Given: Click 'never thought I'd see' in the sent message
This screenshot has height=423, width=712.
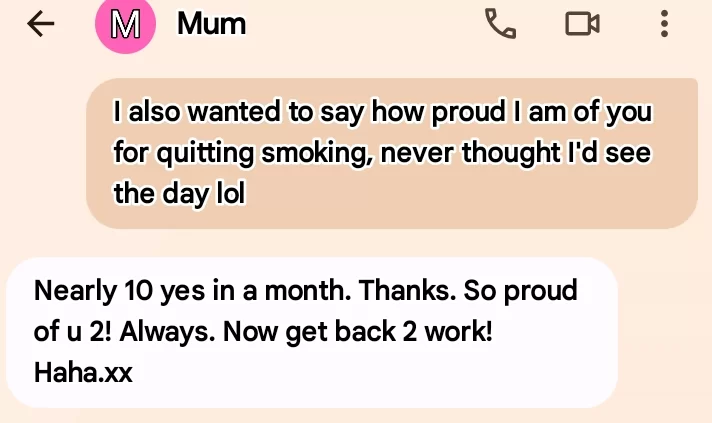Looking at the screenshot, I should tap(516, 153).
